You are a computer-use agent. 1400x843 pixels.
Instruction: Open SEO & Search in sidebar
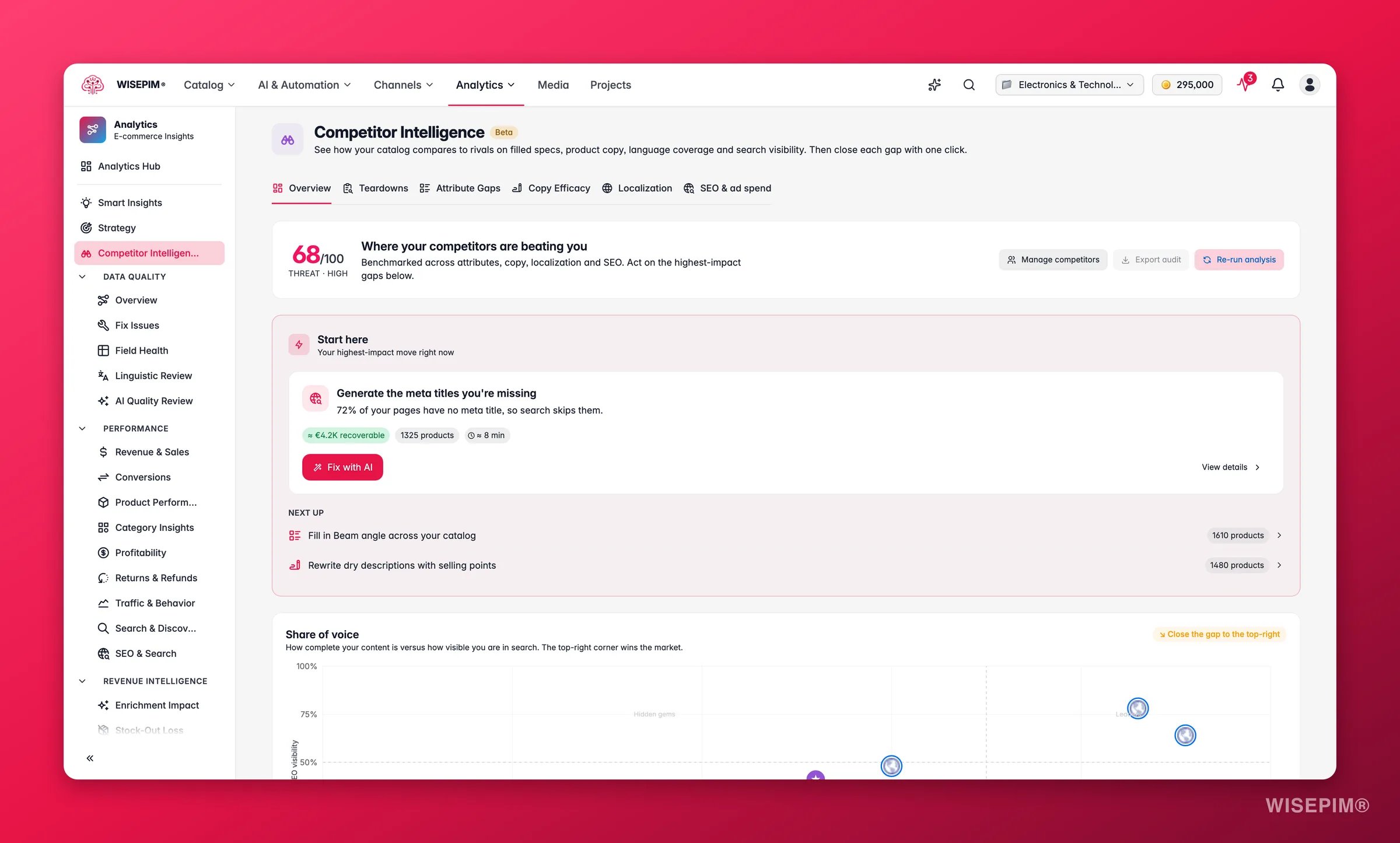(157, 653)
